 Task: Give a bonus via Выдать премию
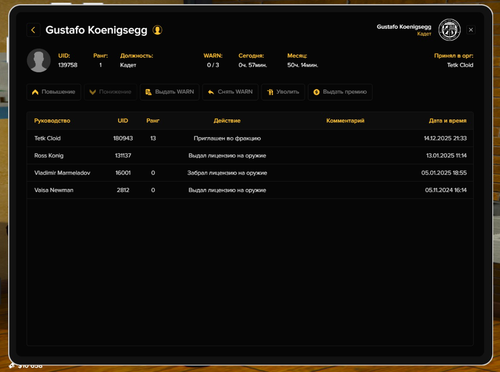(340, 92)
